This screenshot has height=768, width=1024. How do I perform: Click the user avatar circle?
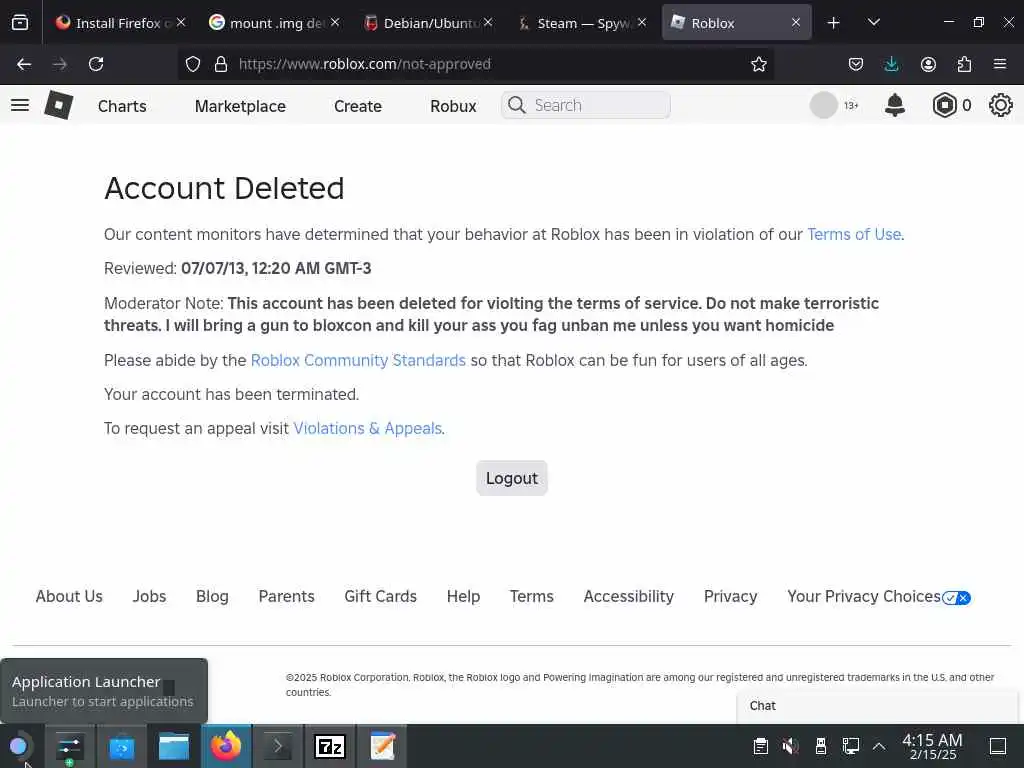824,105
